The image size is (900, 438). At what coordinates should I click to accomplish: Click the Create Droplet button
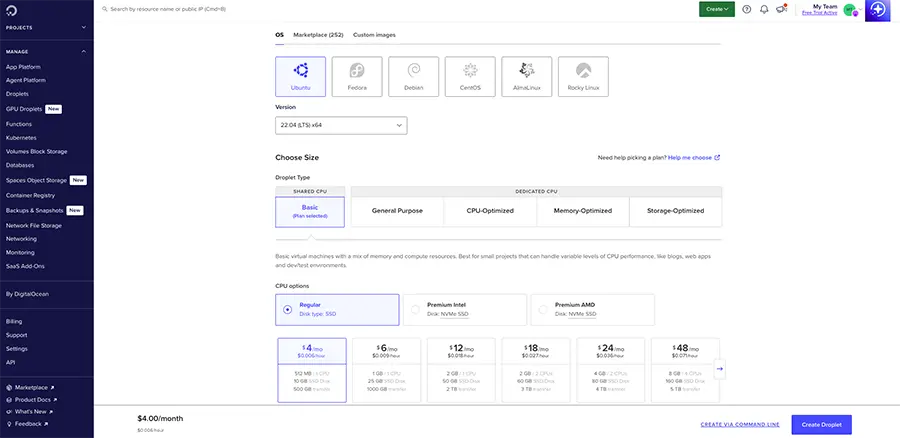(x=821, y=425)
